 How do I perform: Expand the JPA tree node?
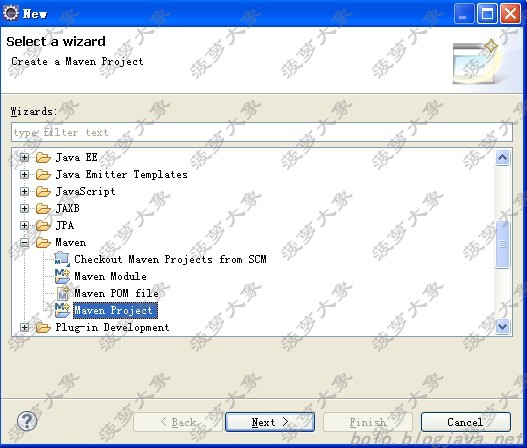click(x=24, y=225)
